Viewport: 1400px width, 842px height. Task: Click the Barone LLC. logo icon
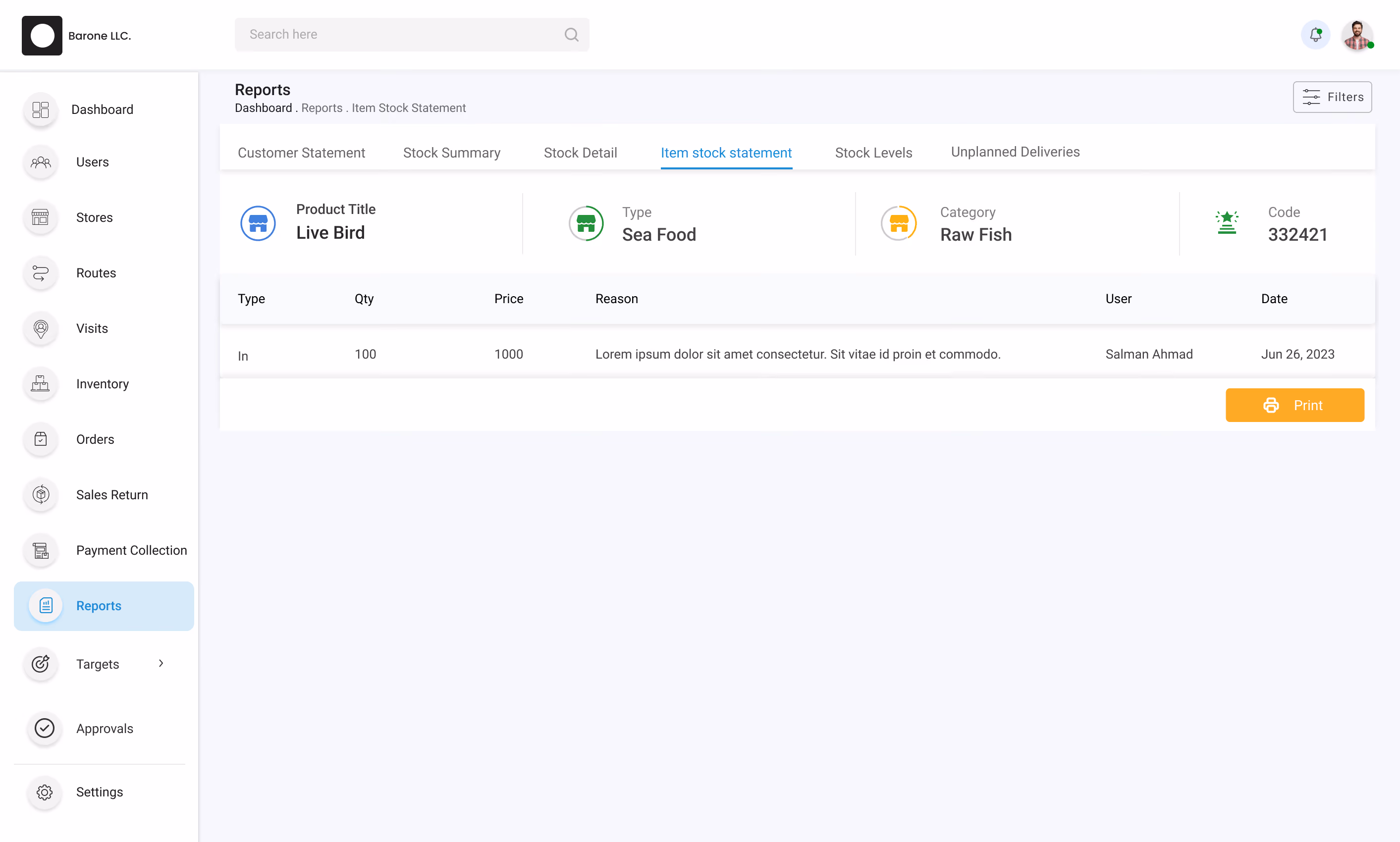(x=42, y=35)
